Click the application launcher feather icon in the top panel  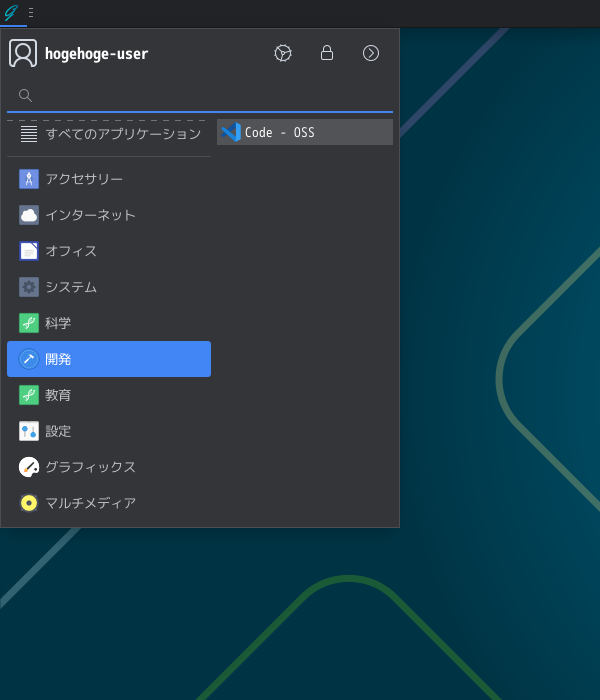tap(11, 12)
